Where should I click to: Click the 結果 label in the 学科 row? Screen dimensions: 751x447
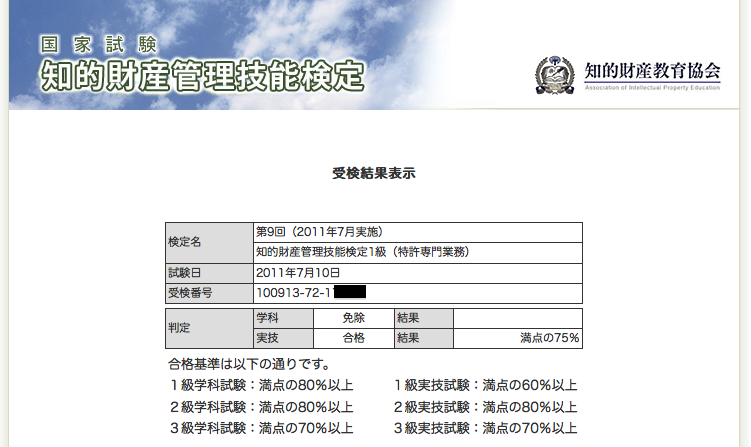pos(424,318)
